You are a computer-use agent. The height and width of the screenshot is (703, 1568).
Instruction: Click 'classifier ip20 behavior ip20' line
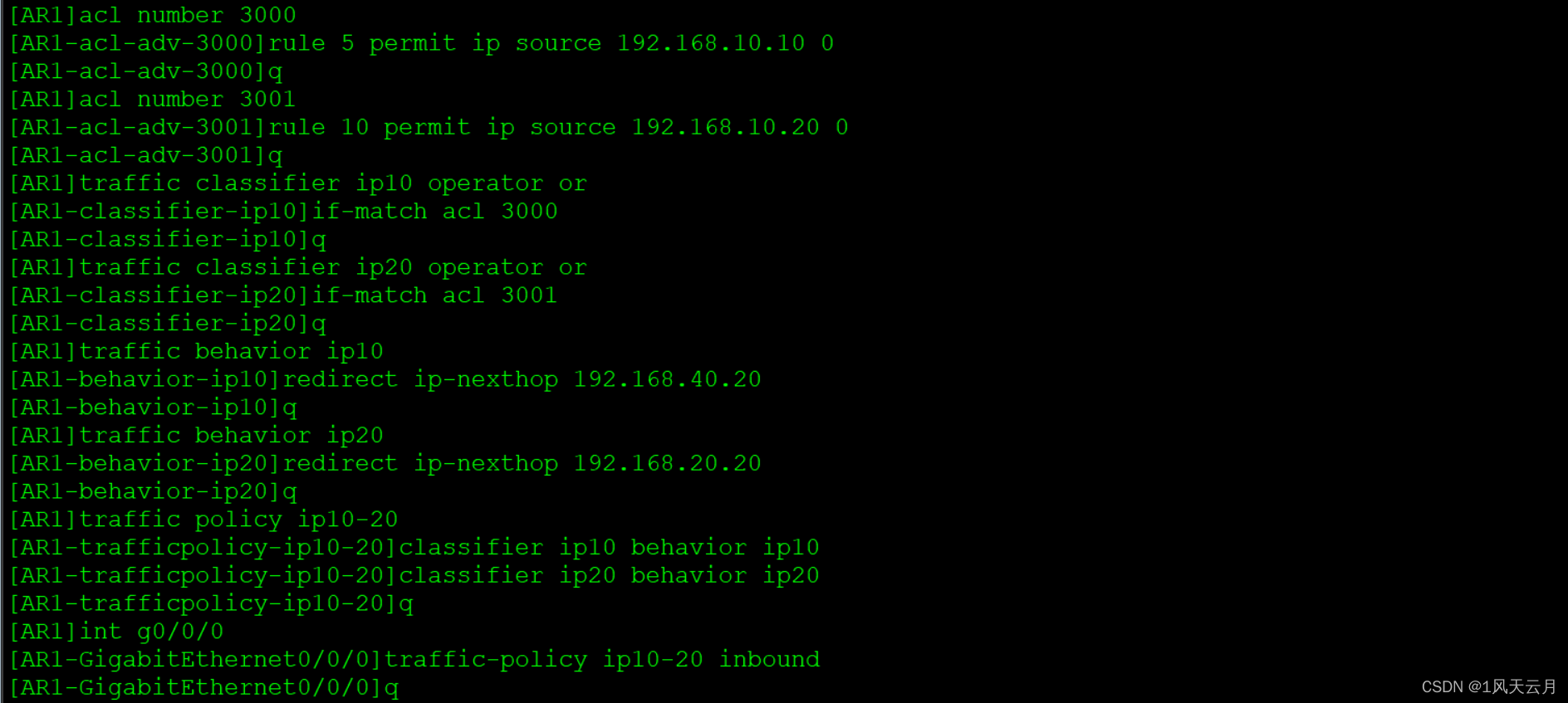coord(414,575)
